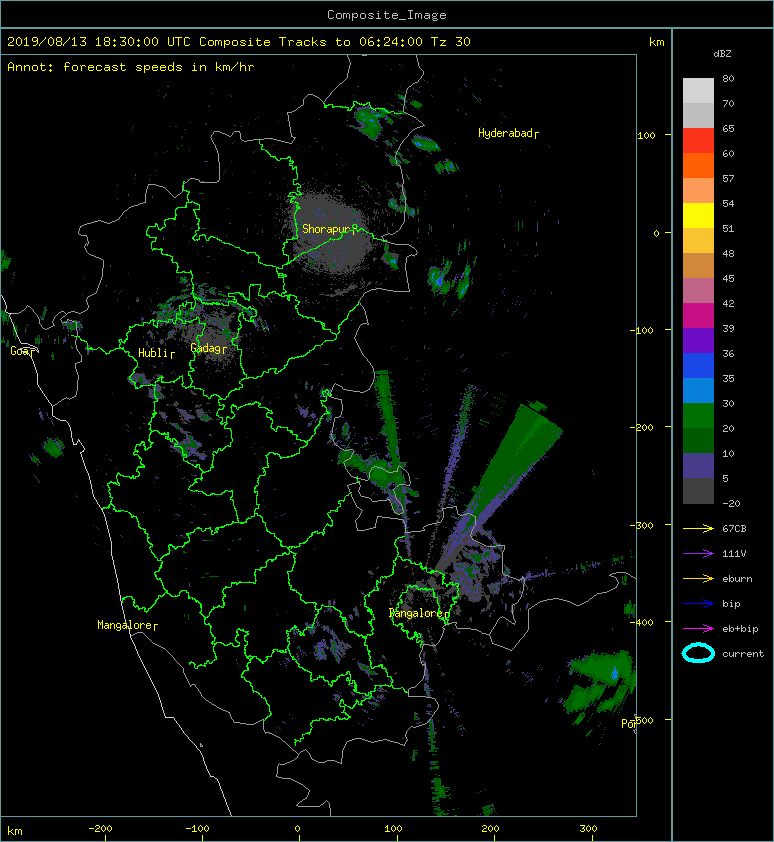Click the 111V legend label
Image resolution: width=774 pixels, height=842 pixels.
[734, 554]
